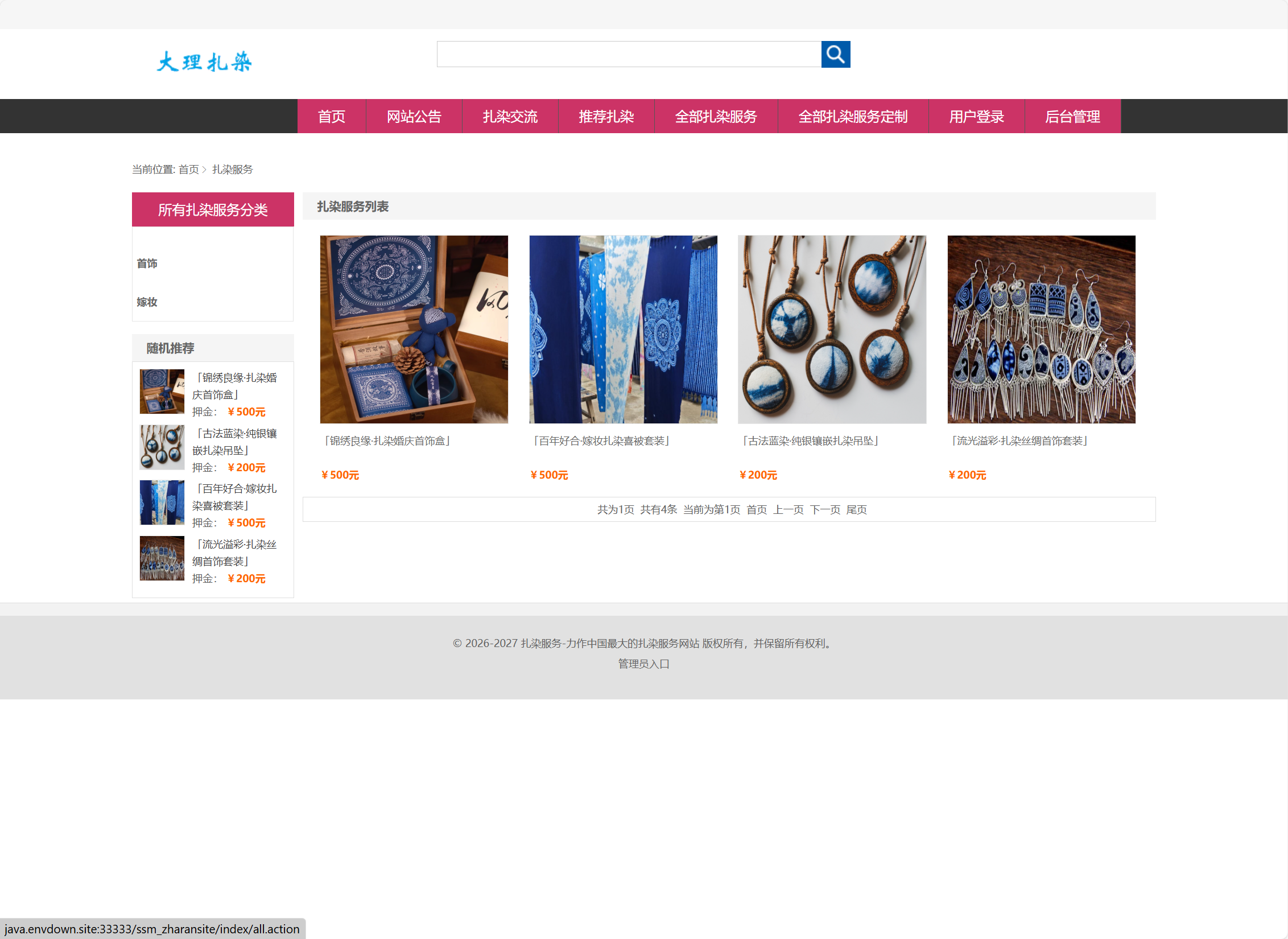The image size is (1288, 939).
Task: Open the silver inlaid pendant product image
Action: coord(832,329)
